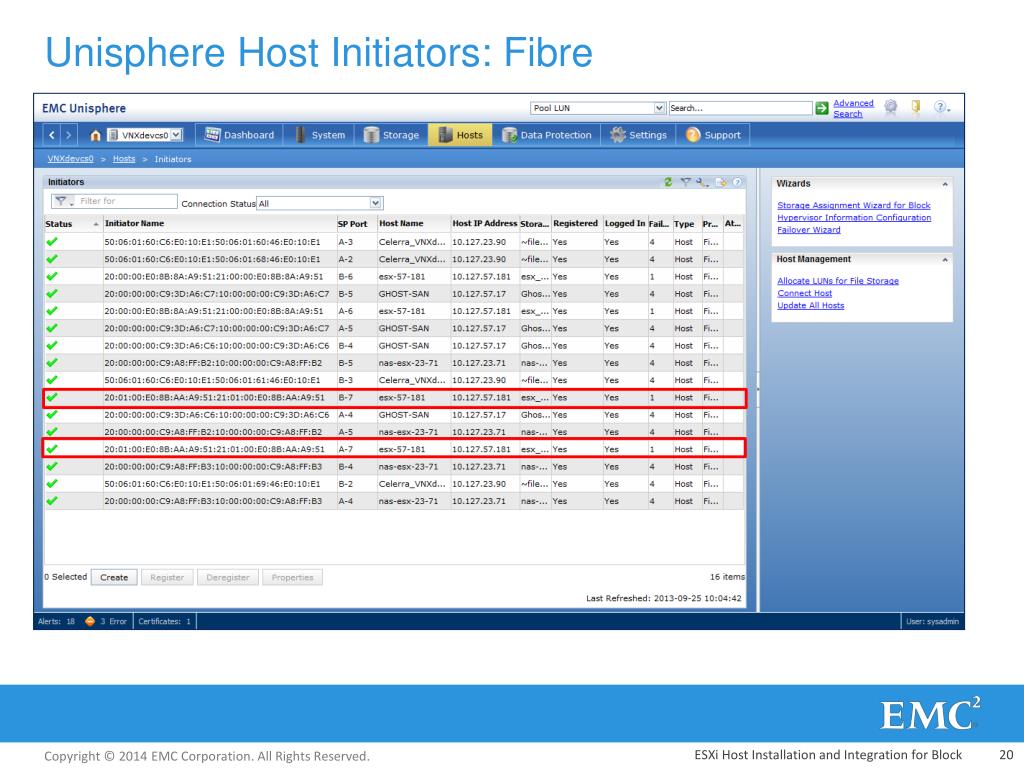Open Hypervisor Information Configuration link
Screen dimensions: 1024x768
point(854,217)
